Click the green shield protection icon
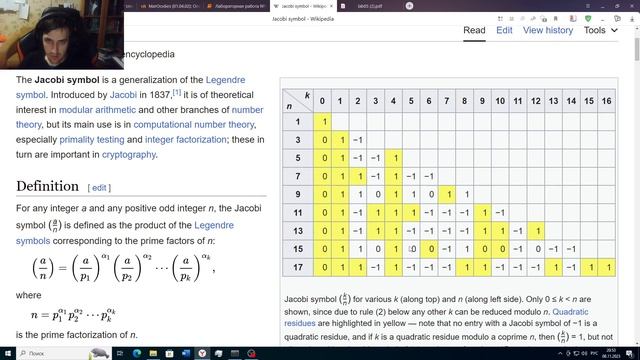The width and height of the screenshot is (640, 360). [x=588, y=19]
